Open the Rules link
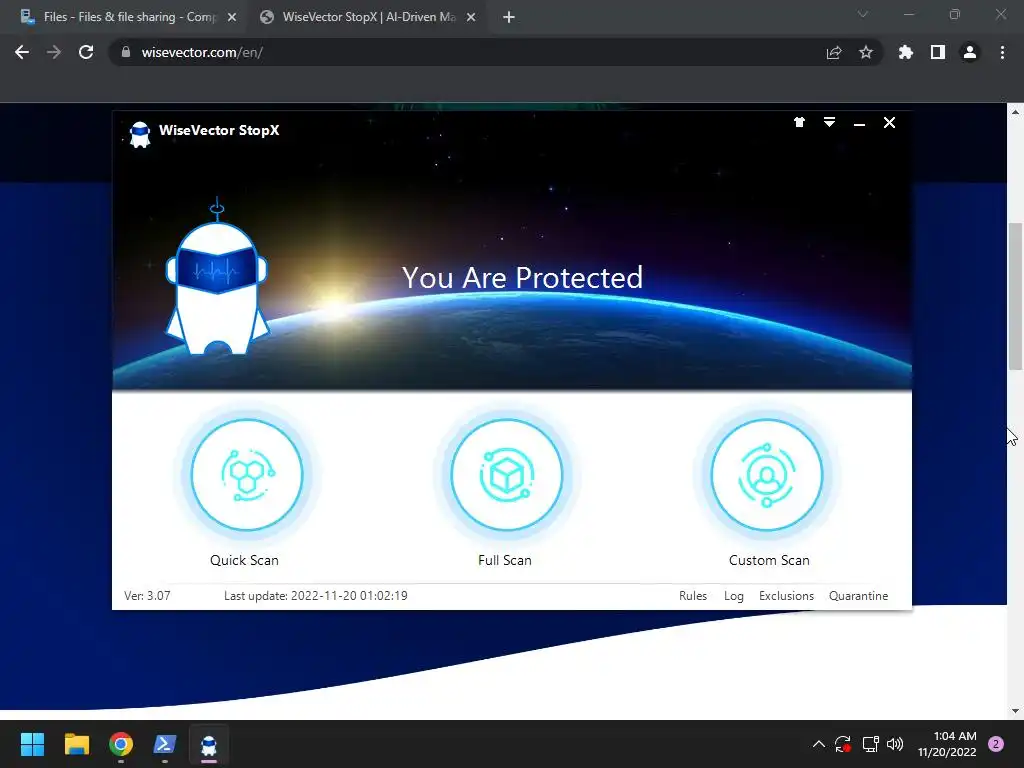The width and height of the screenshot is (1024, 768). (x=693, y=596)
